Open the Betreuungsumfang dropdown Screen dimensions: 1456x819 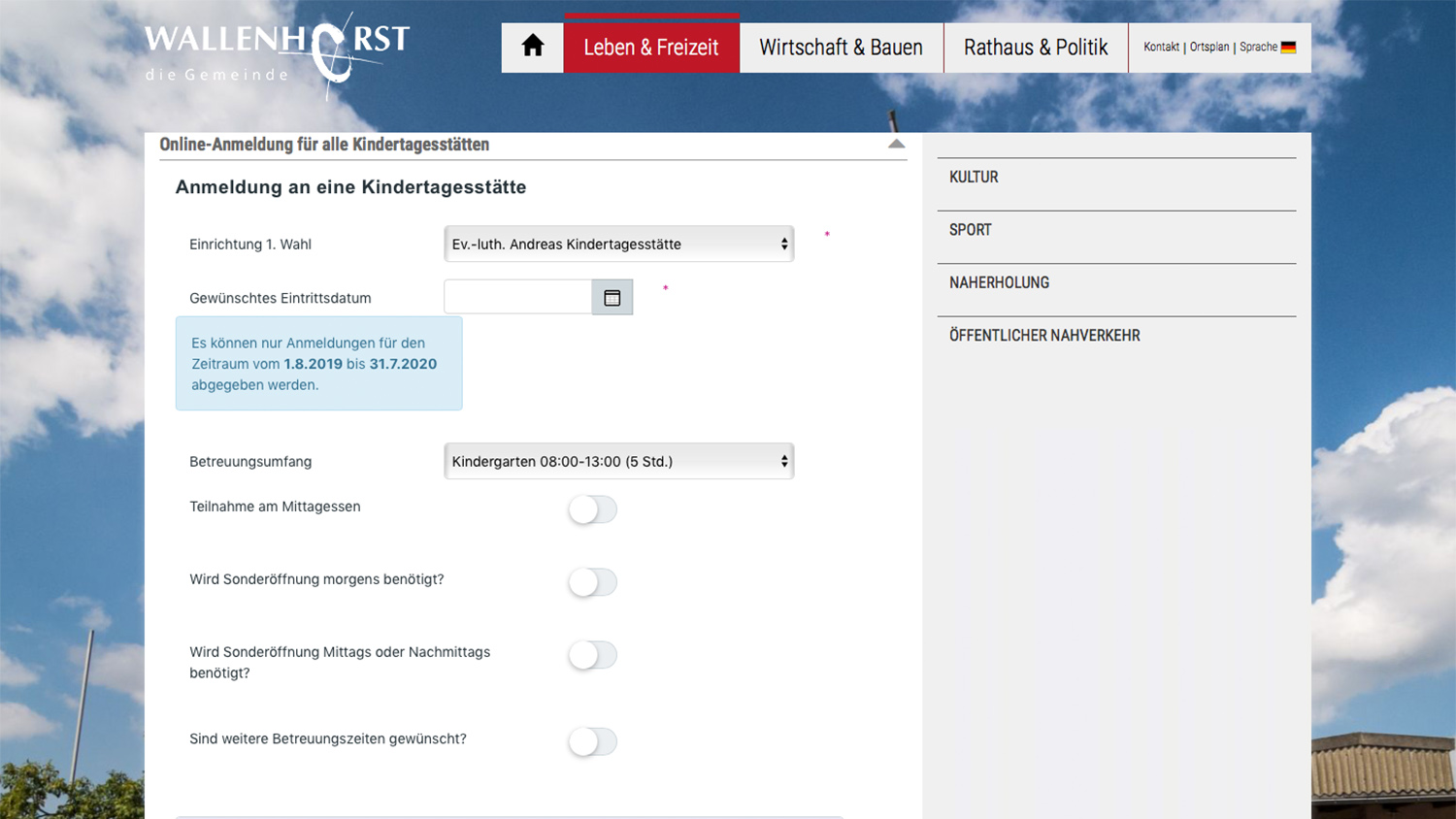coord(619,462)
